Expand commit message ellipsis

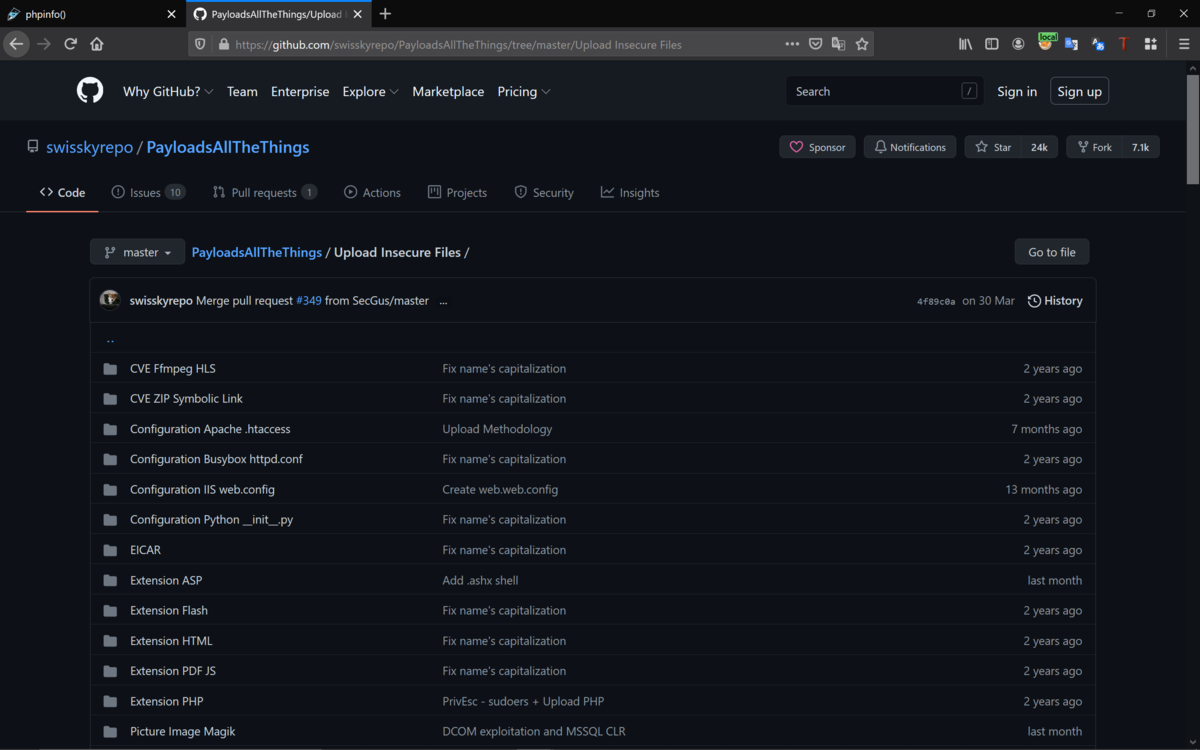pyautogui.click(x=443, y=301)
